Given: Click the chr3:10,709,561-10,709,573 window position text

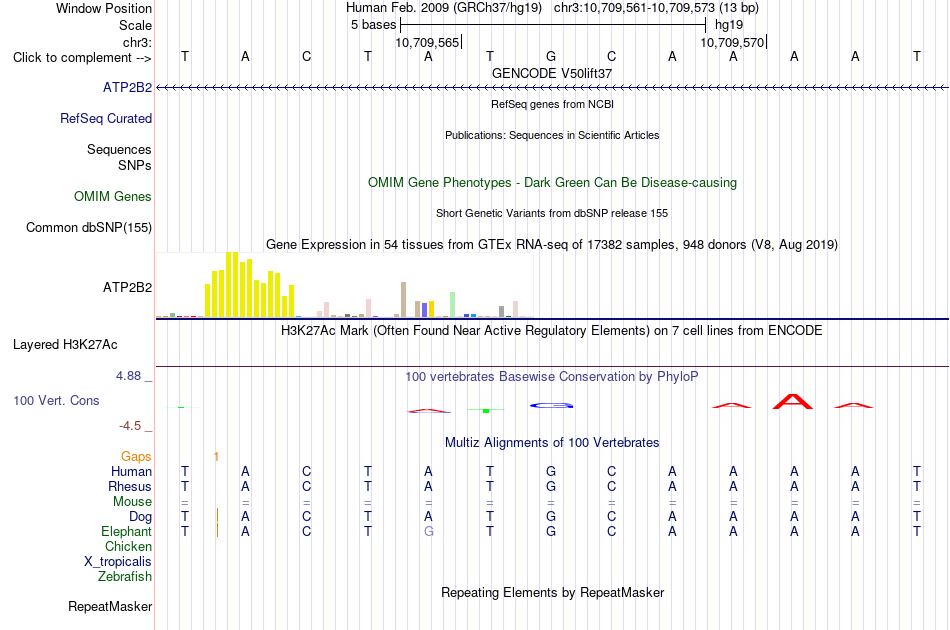Looking at the screenshot, I should point(656,8).
